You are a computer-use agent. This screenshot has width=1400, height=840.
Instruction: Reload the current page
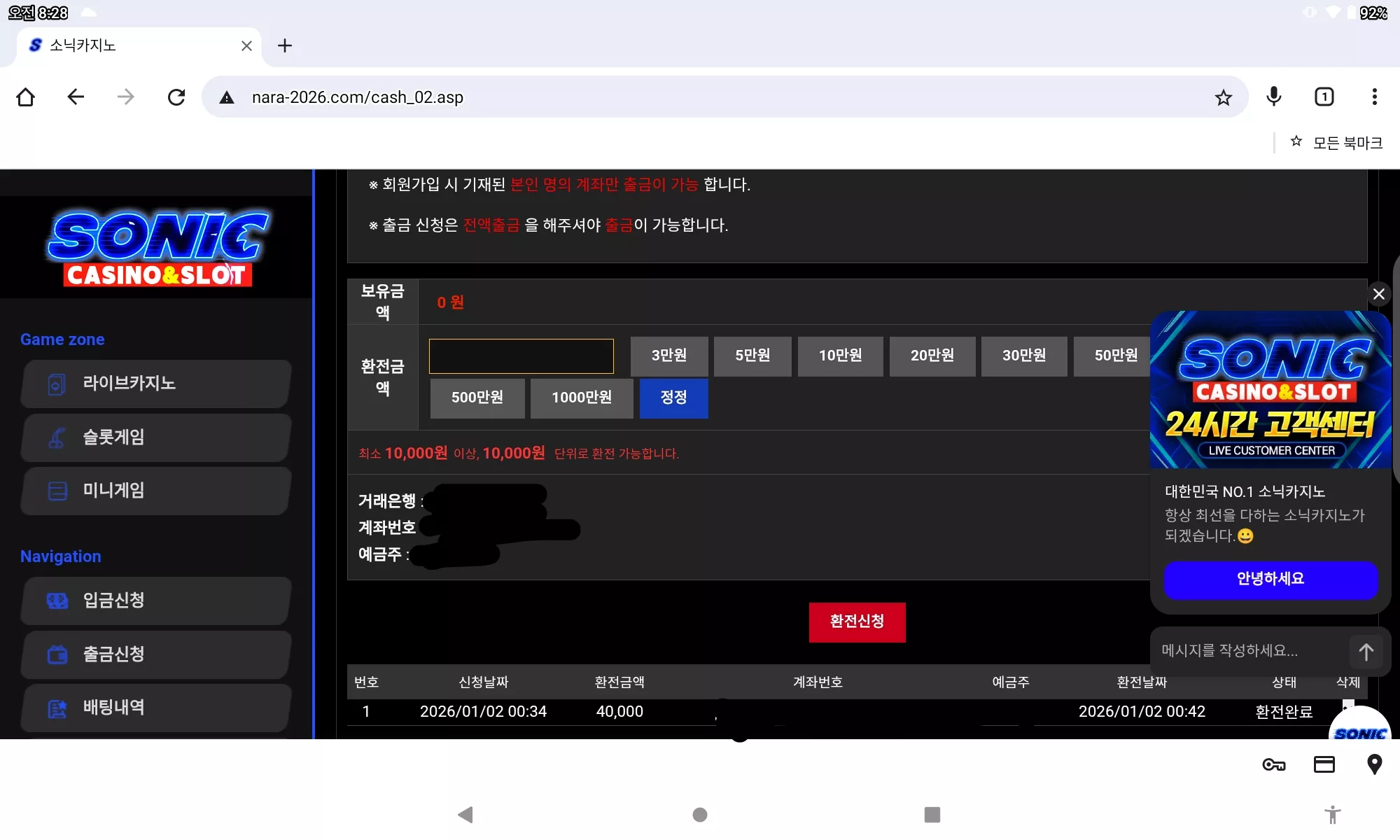176,97
